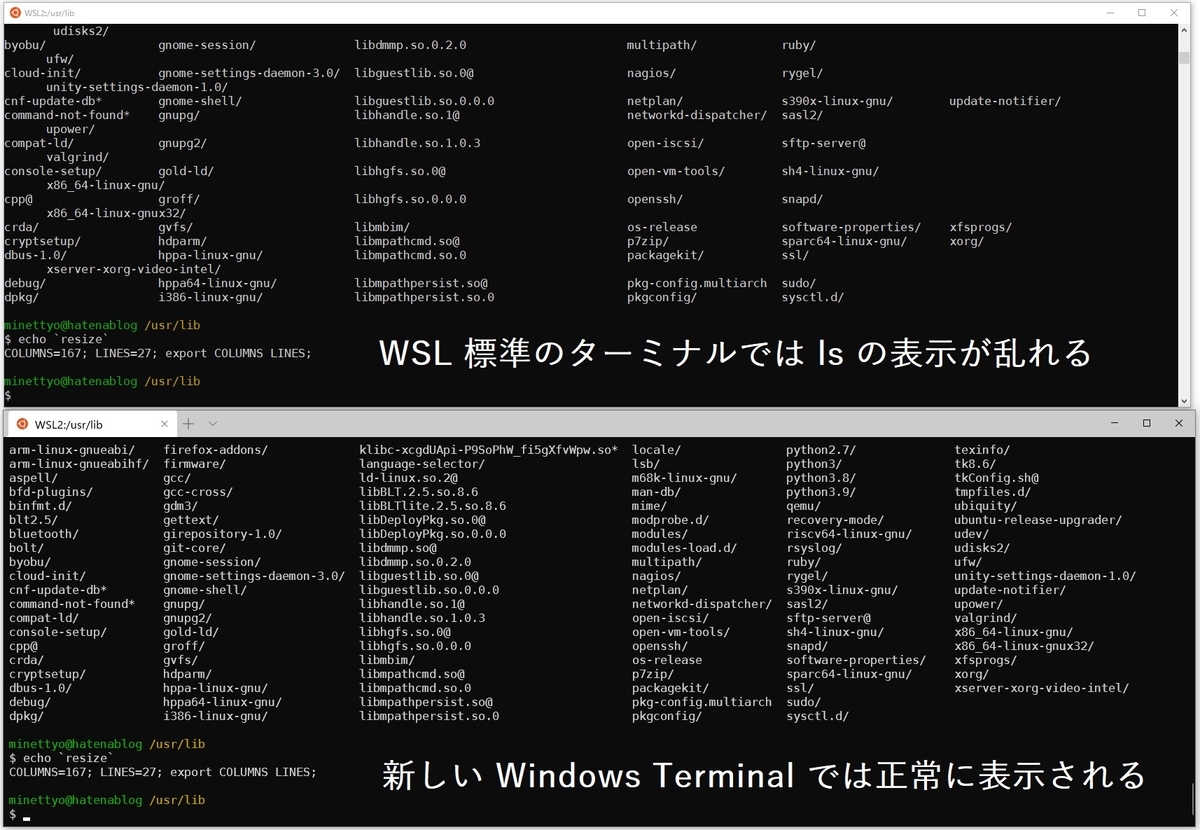Click xserver-xorg-video-intel/ in Windows Terminal

1041,688
